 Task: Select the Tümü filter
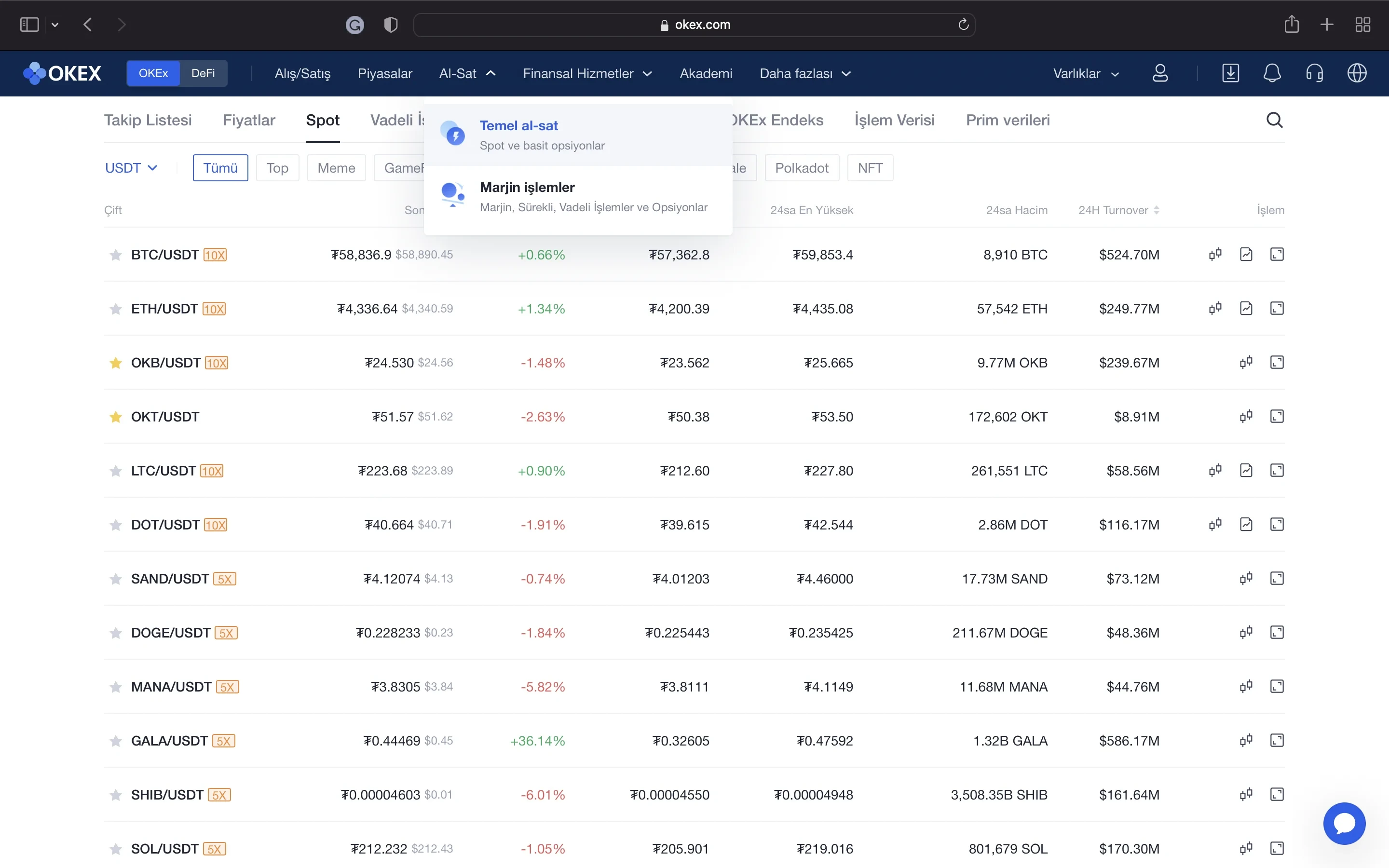click(220, 168)
